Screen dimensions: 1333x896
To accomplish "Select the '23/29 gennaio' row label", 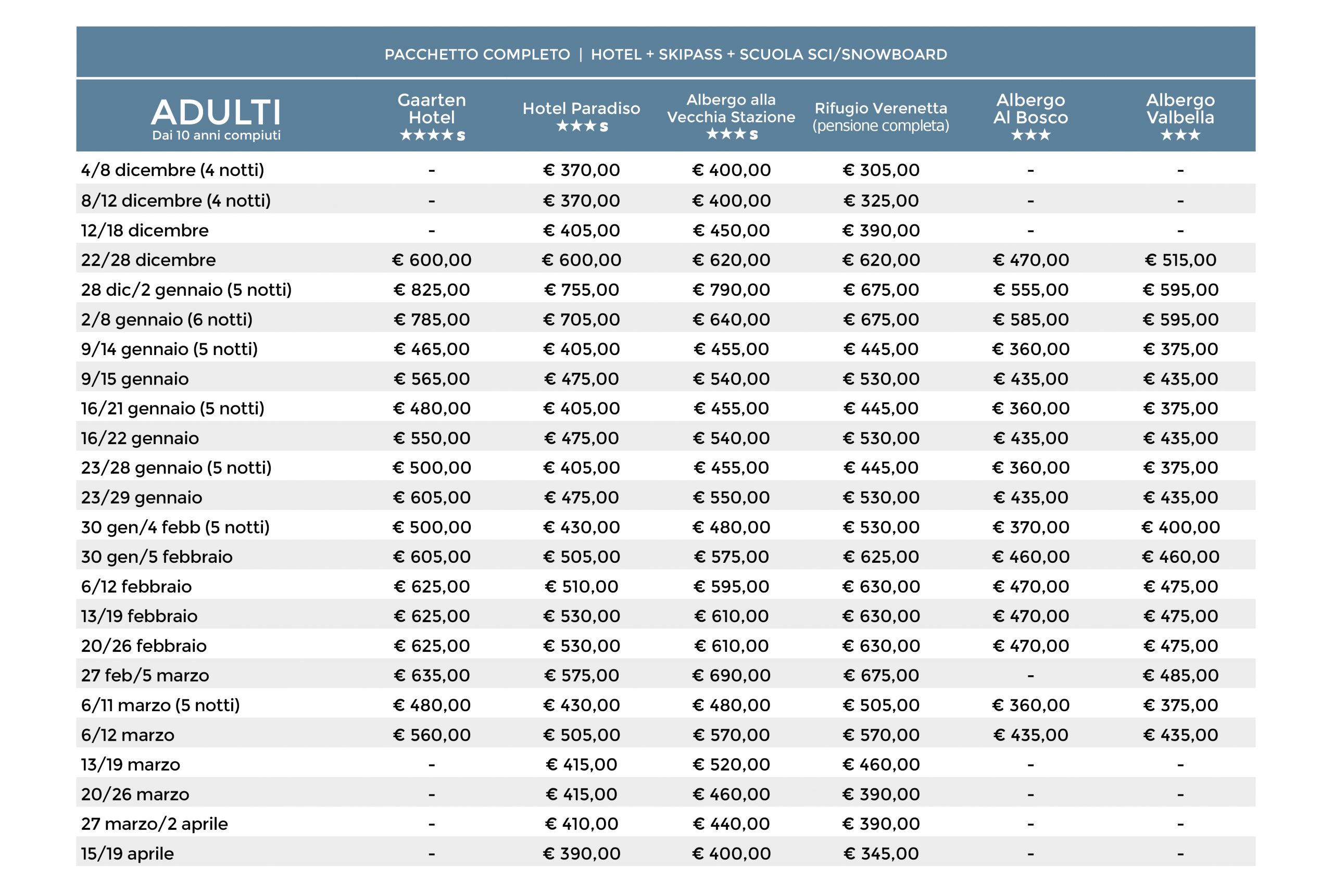I will click(x=142, y=498).
